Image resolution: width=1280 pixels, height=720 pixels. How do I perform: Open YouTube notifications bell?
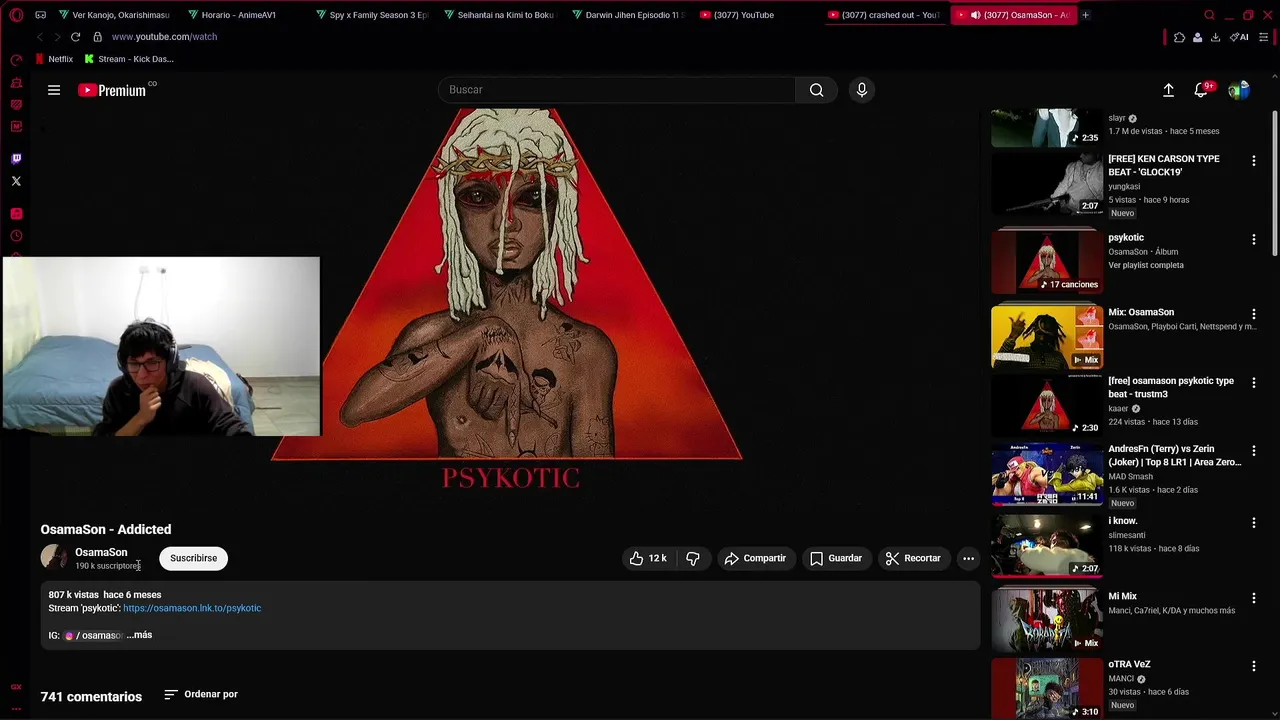1201,90
